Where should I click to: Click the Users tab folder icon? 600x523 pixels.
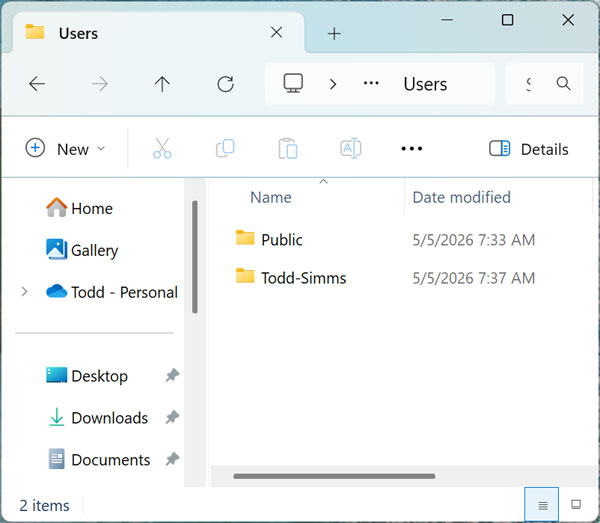coord(35,32)
